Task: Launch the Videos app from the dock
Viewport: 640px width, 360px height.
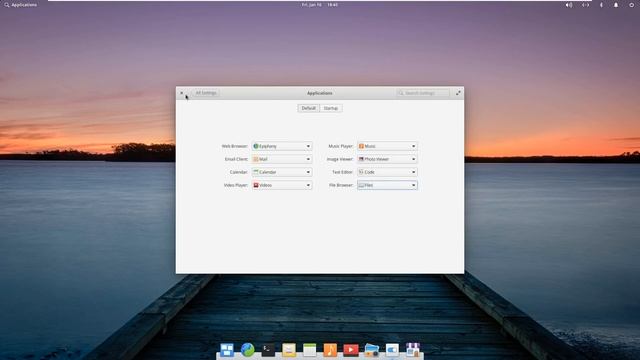Action: tap(351, 350)
